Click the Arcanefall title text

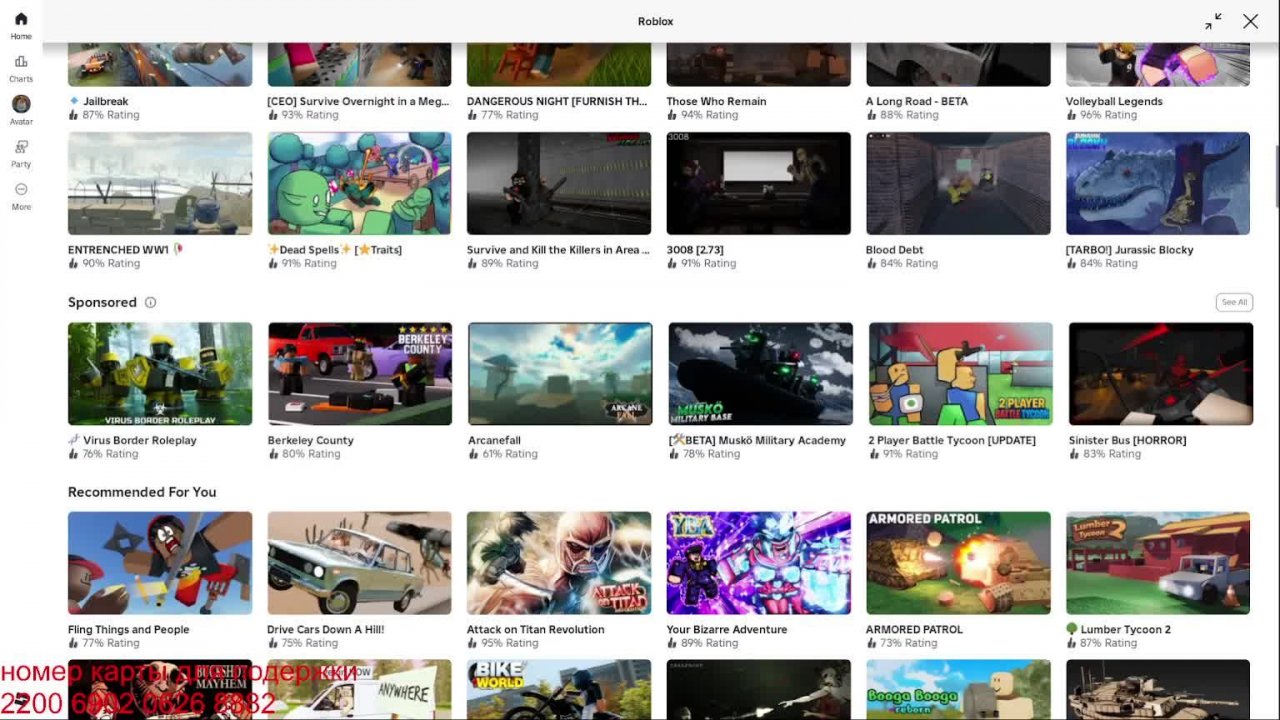coord(494,440)
